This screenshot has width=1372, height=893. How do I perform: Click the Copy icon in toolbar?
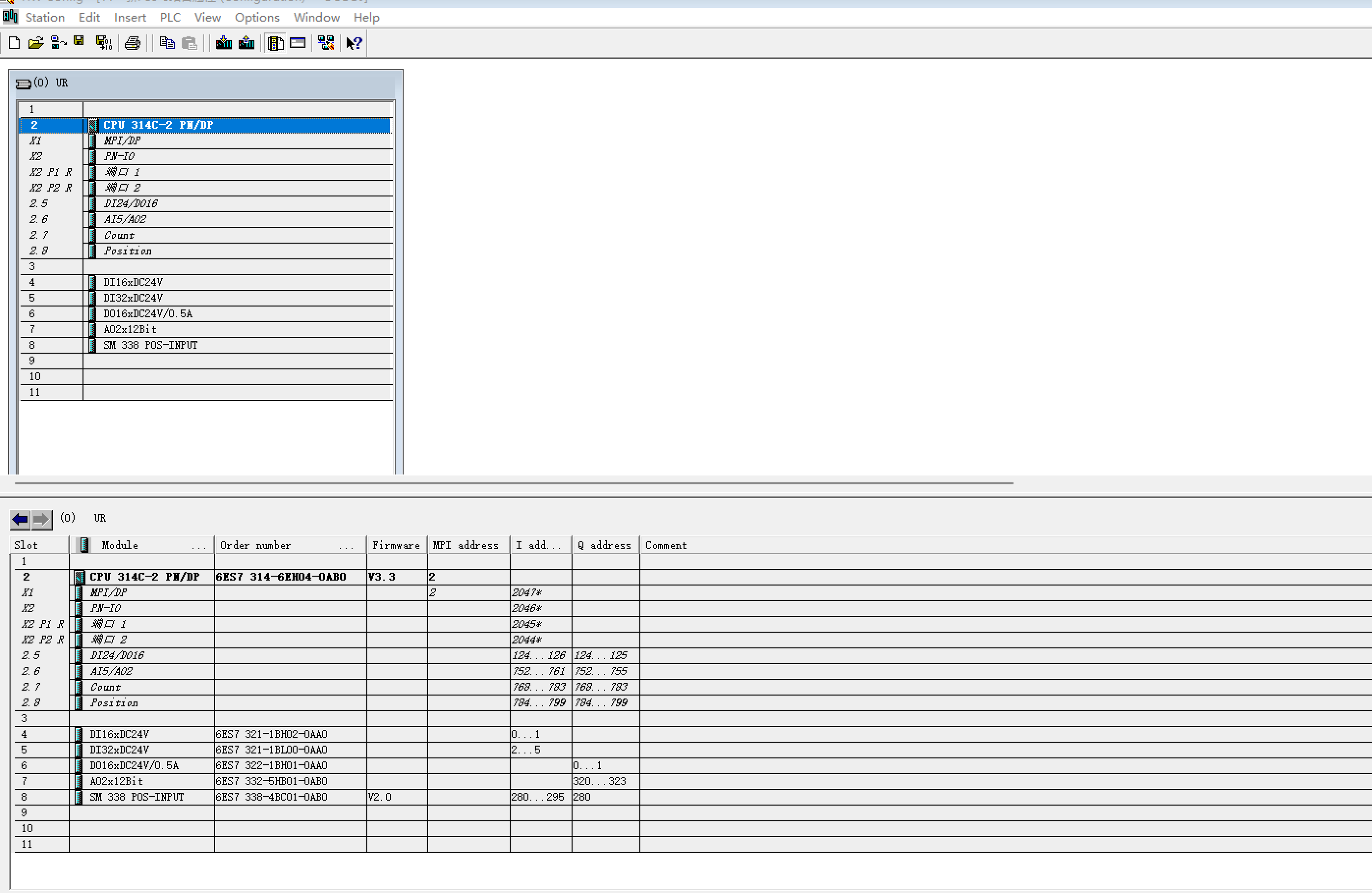pyautogui.click(x=167, y=43)
